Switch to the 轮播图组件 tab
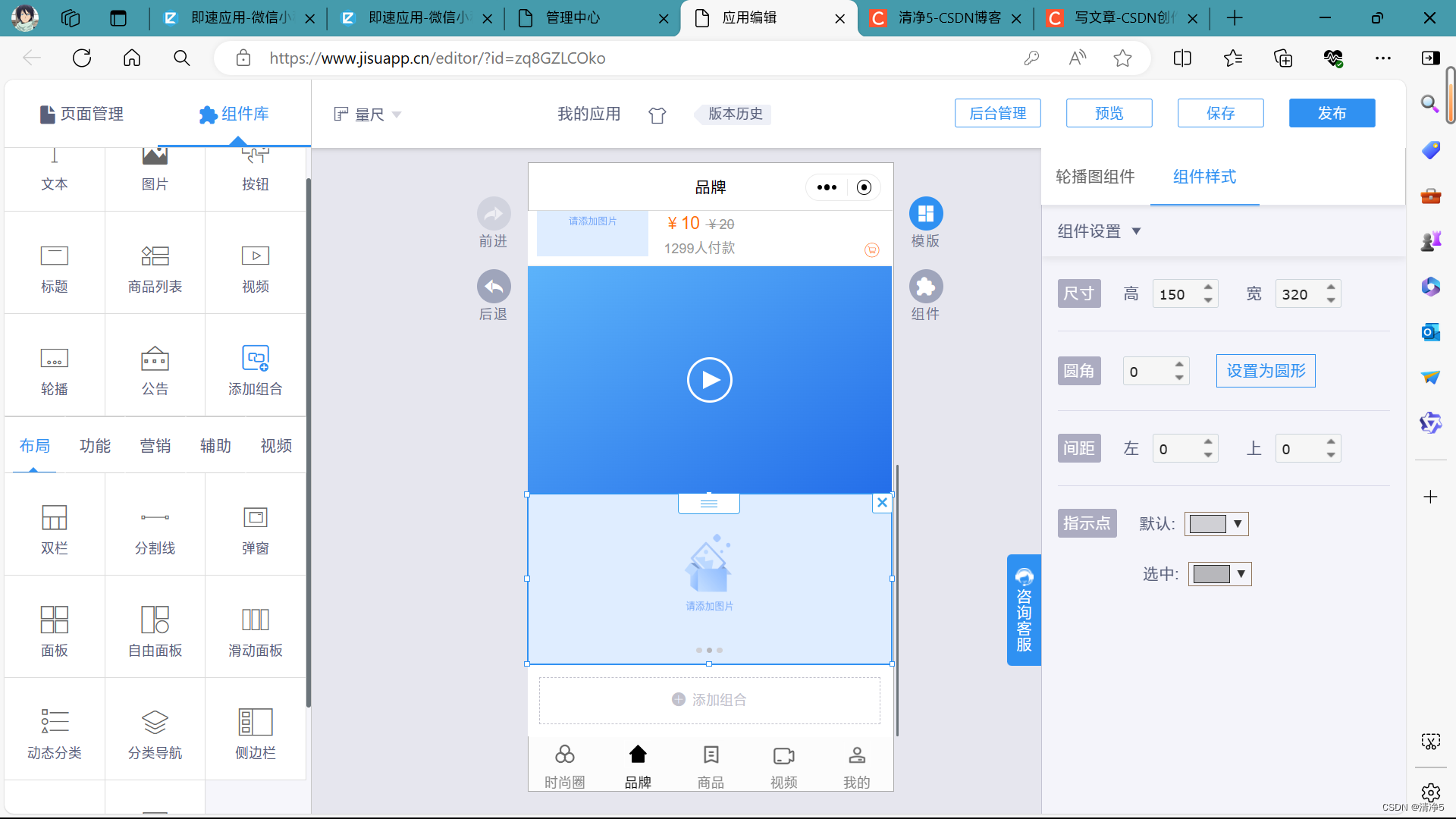The width and height of the screenshot is (1456, 819). click(x=1095, y=177)
